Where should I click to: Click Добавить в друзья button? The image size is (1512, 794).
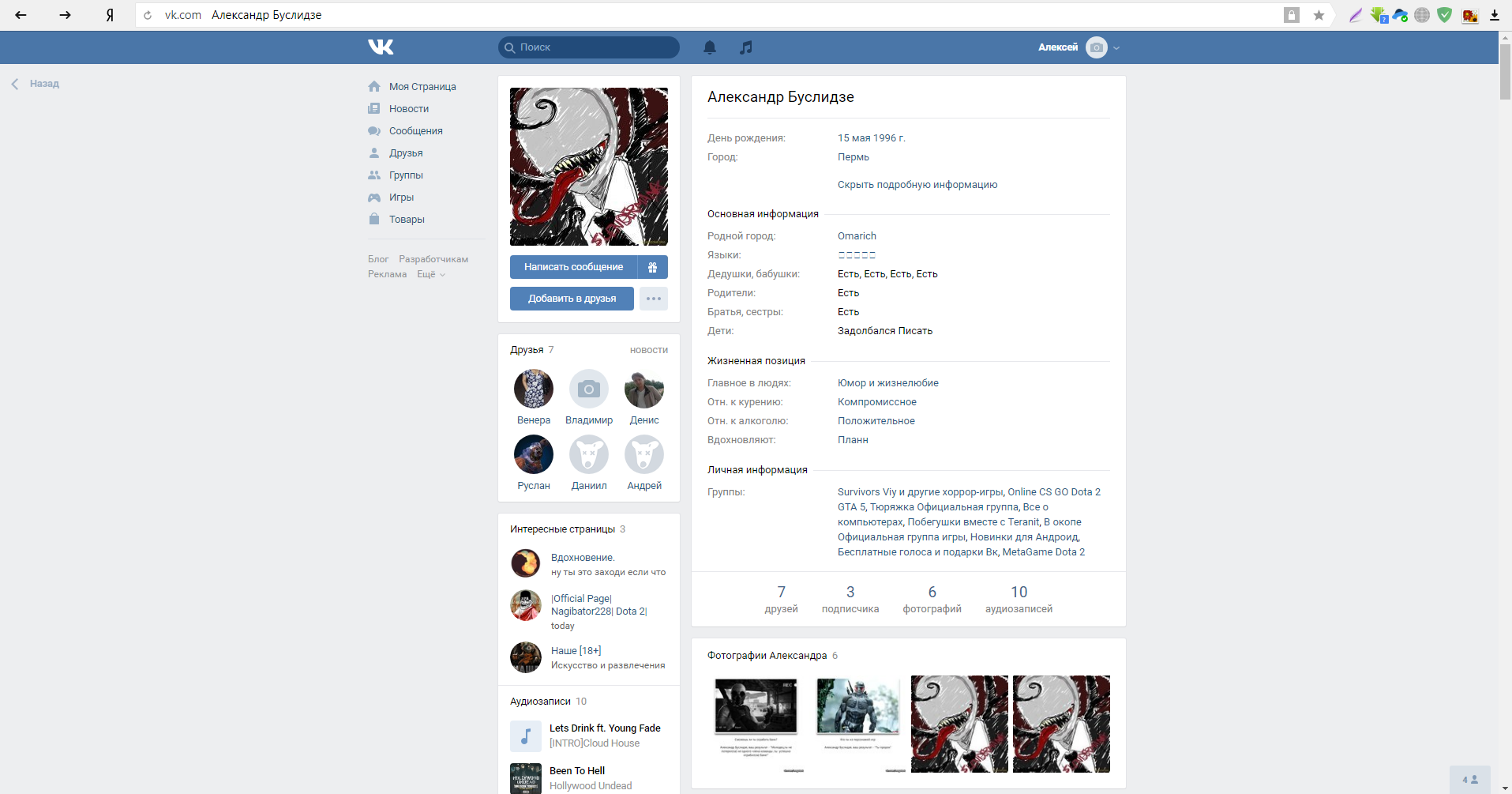coord(572,299)
